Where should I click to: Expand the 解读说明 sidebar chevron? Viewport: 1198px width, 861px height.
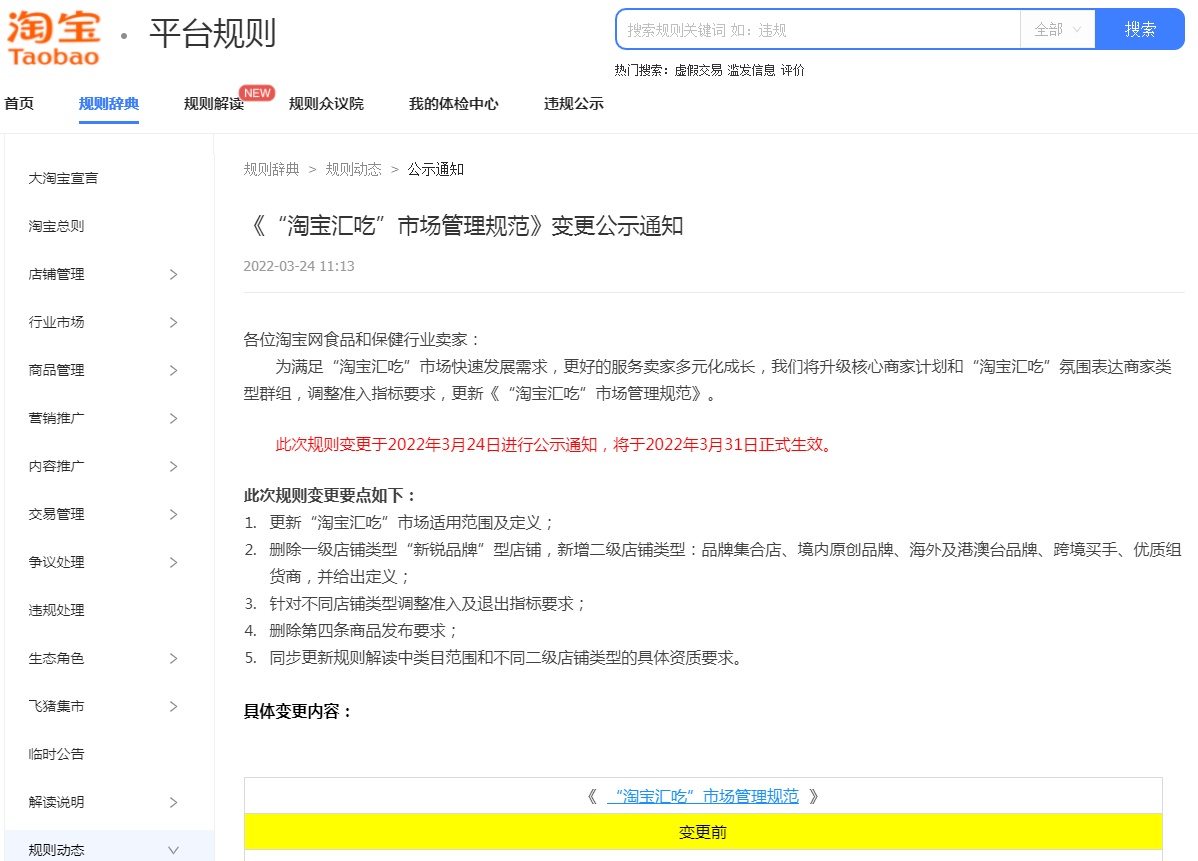click(x=173, y=802)
